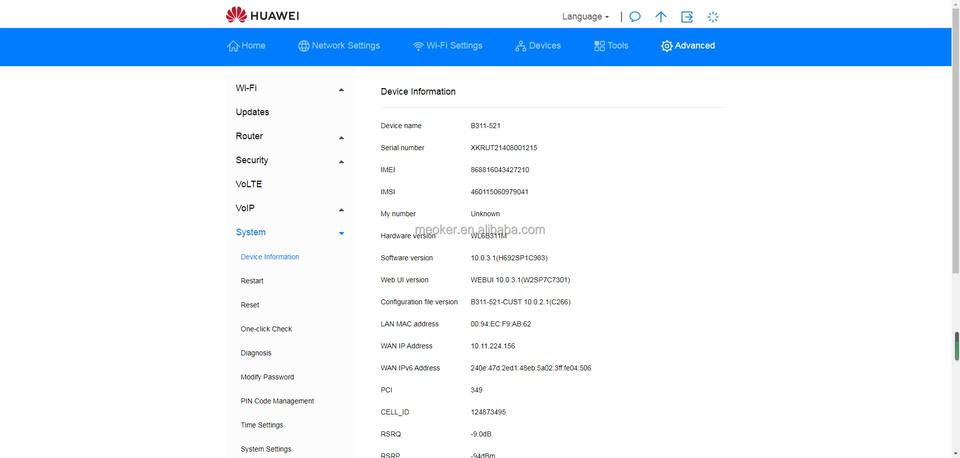Open Updates in the sidebar
The image size is (960, 458).
coord(252,113)
